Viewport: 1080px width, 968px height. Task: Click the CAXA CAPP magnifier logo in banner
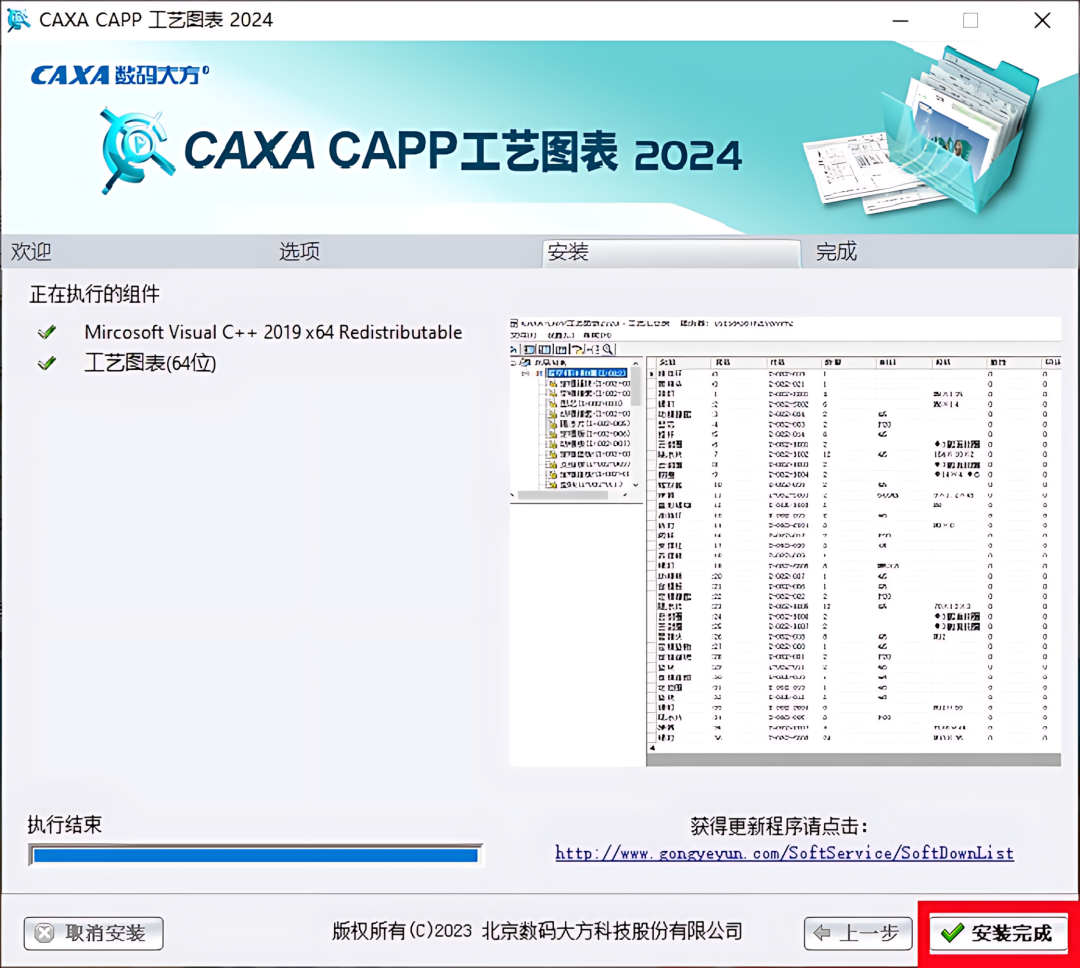click(136, 150)
